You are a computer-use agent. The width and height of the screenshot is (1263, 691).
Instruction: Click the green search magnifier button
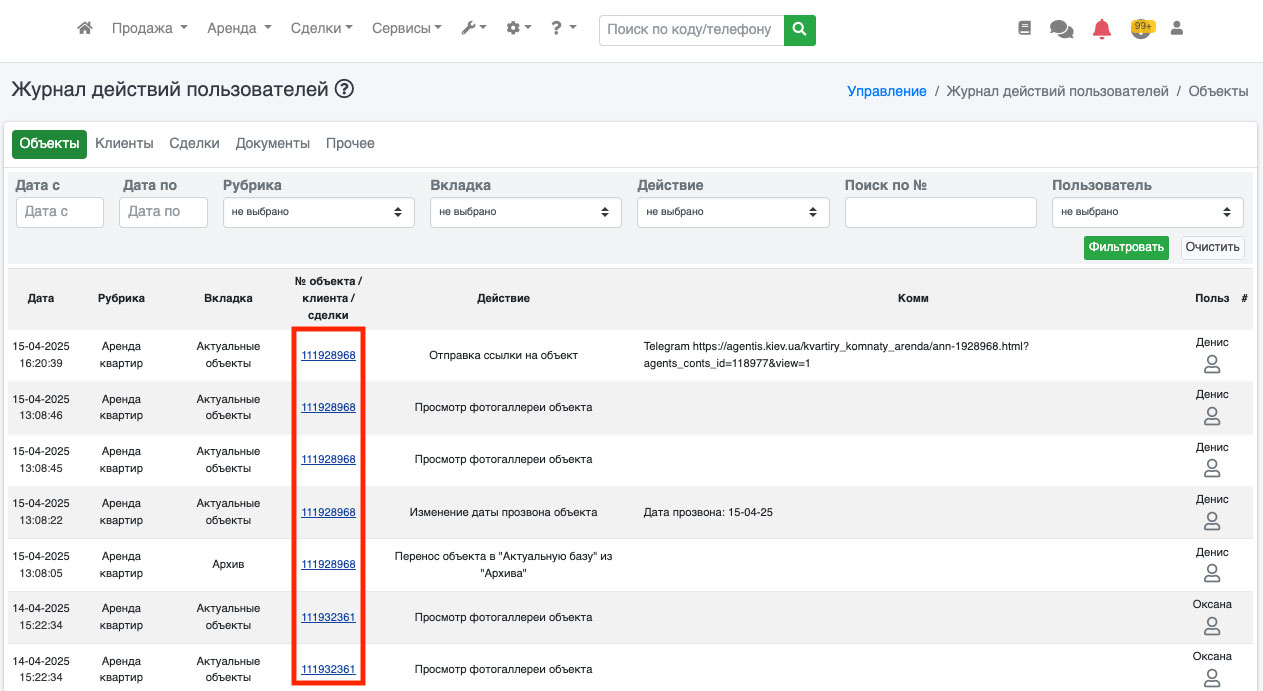pos(799,30)
